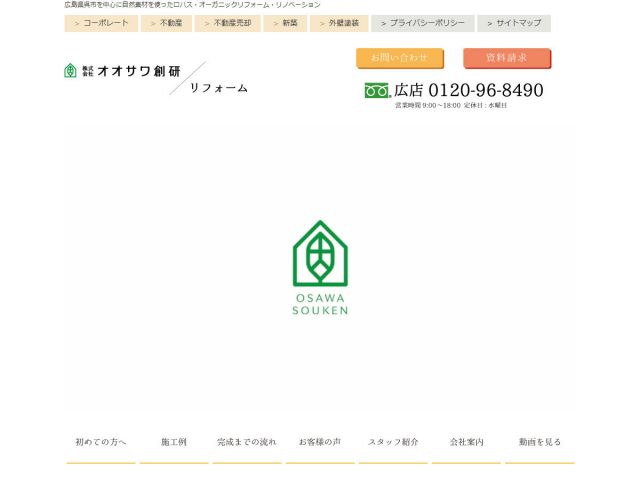Go to 完成までの流れ tab
The image size is (640, 480).
247,442
